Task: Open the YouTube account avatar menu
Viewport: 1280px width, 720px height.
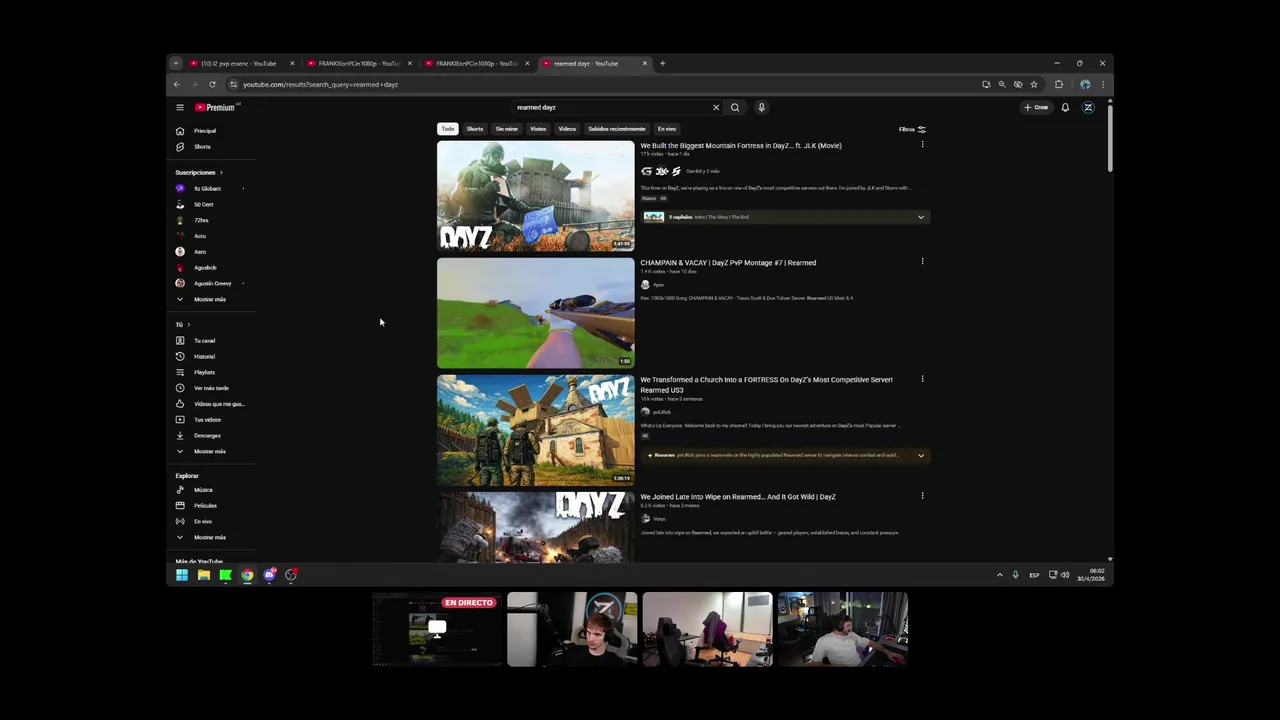Action: pos(1088,107)
